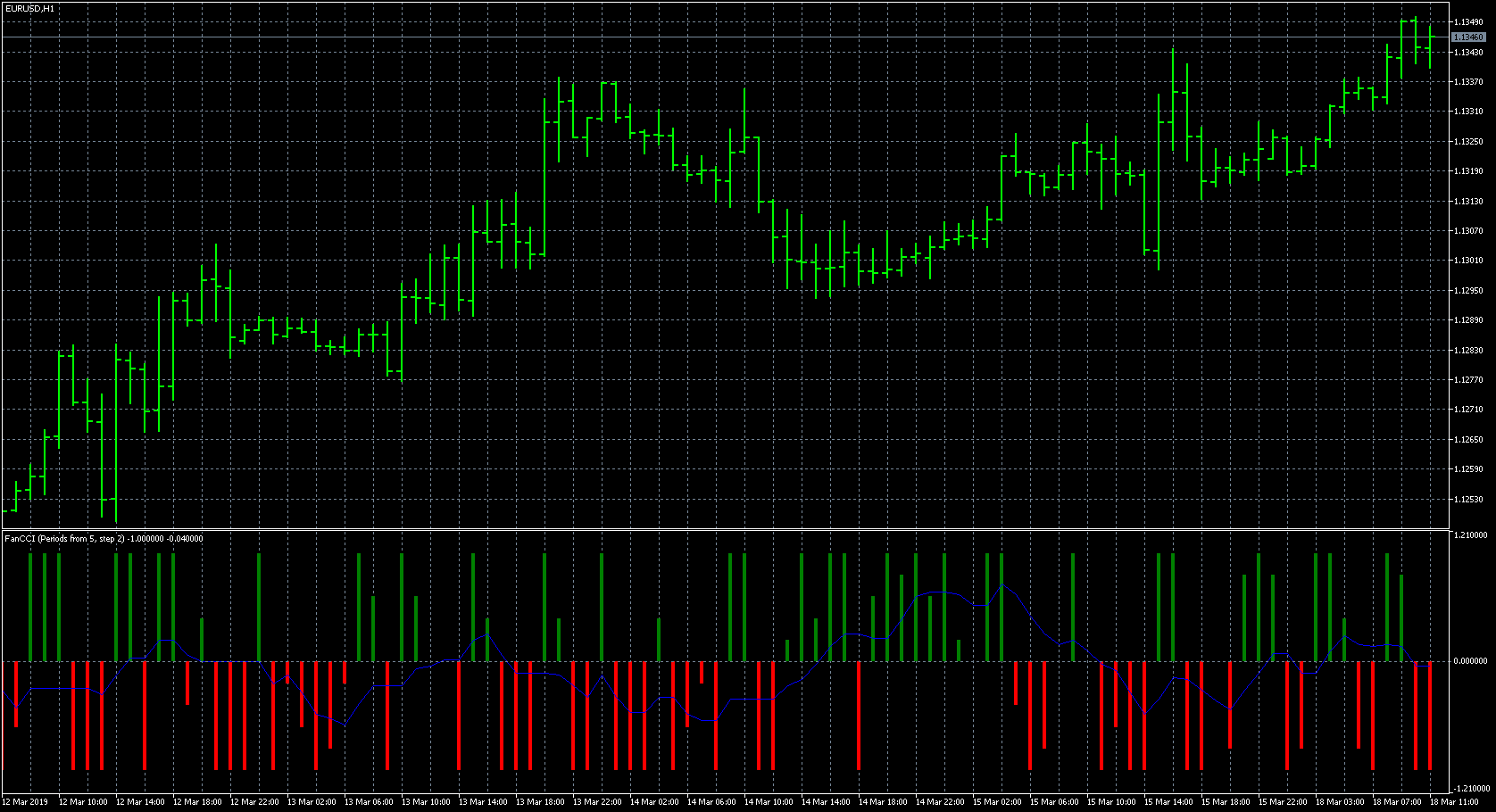Screen dimensions: 1496x812
Task: Click the 14 Mar 06:00 time axis label
Action: [x=711, y=802]
